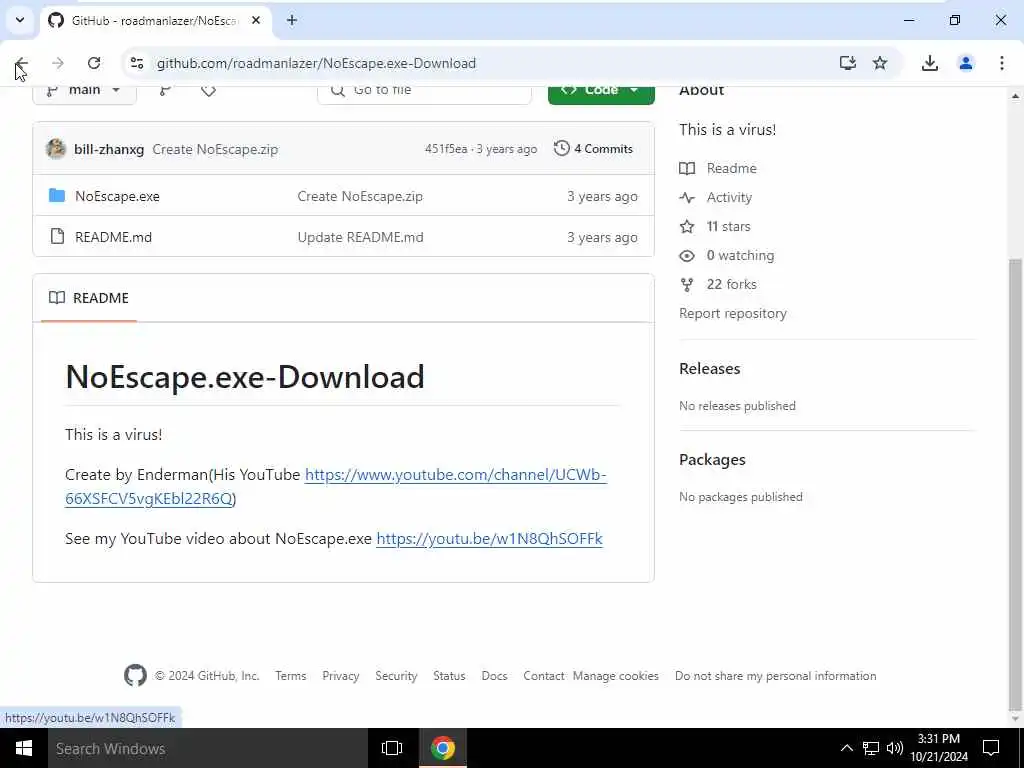Open footer Status link
Viewport: 1024px width, 768px height.
pos(449,676)
